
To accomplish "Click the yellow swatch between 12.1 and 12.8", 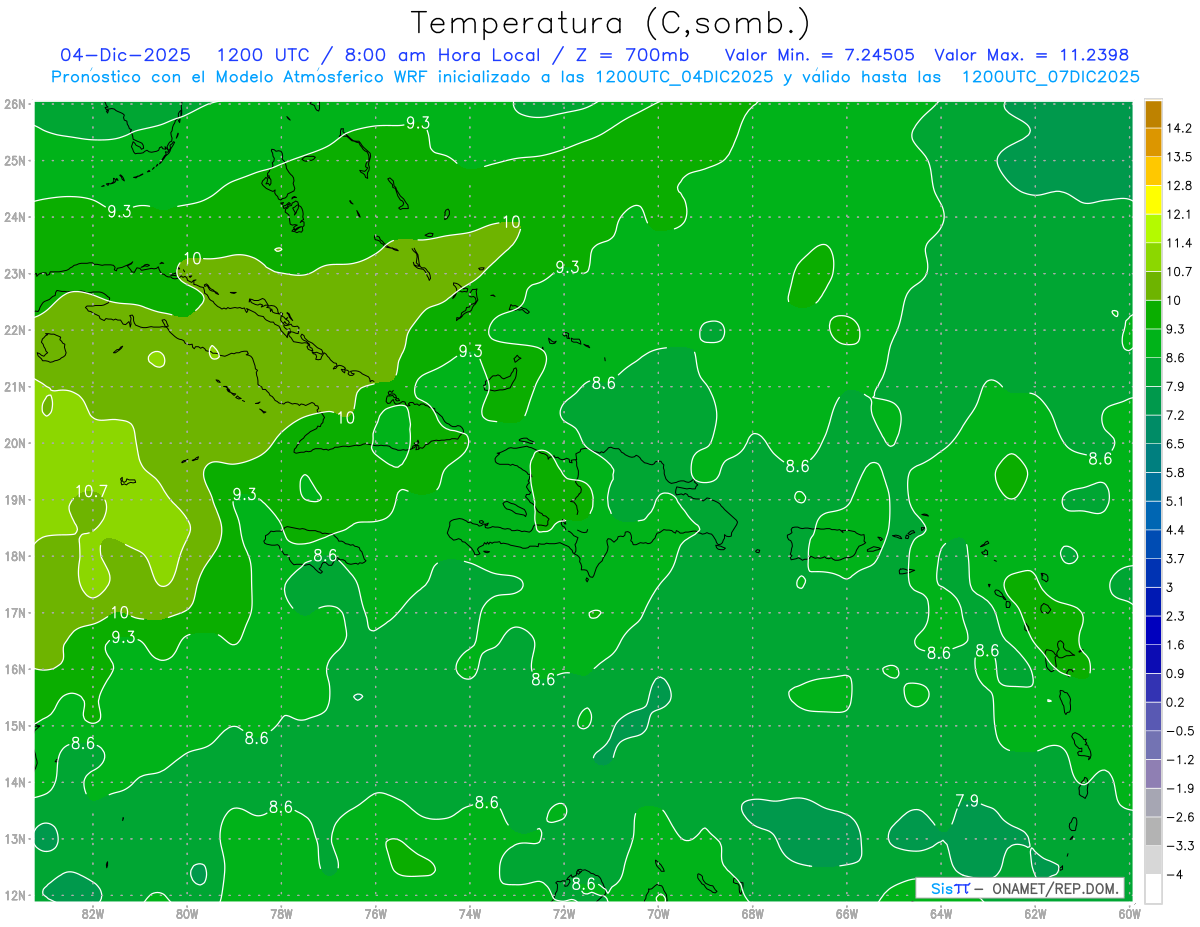I will [1154, 200].
